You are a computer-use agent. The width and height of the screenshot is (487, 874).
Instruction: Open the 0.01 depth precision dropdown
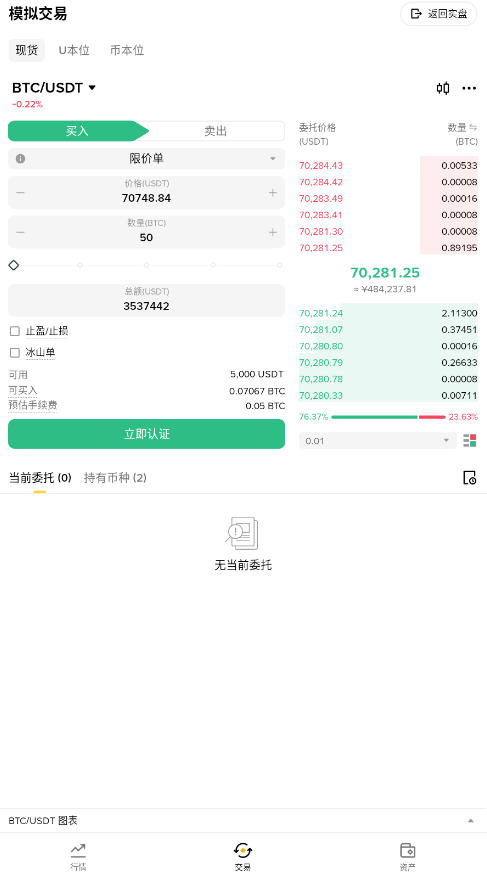pyautogui.click(x=378, y=441)
